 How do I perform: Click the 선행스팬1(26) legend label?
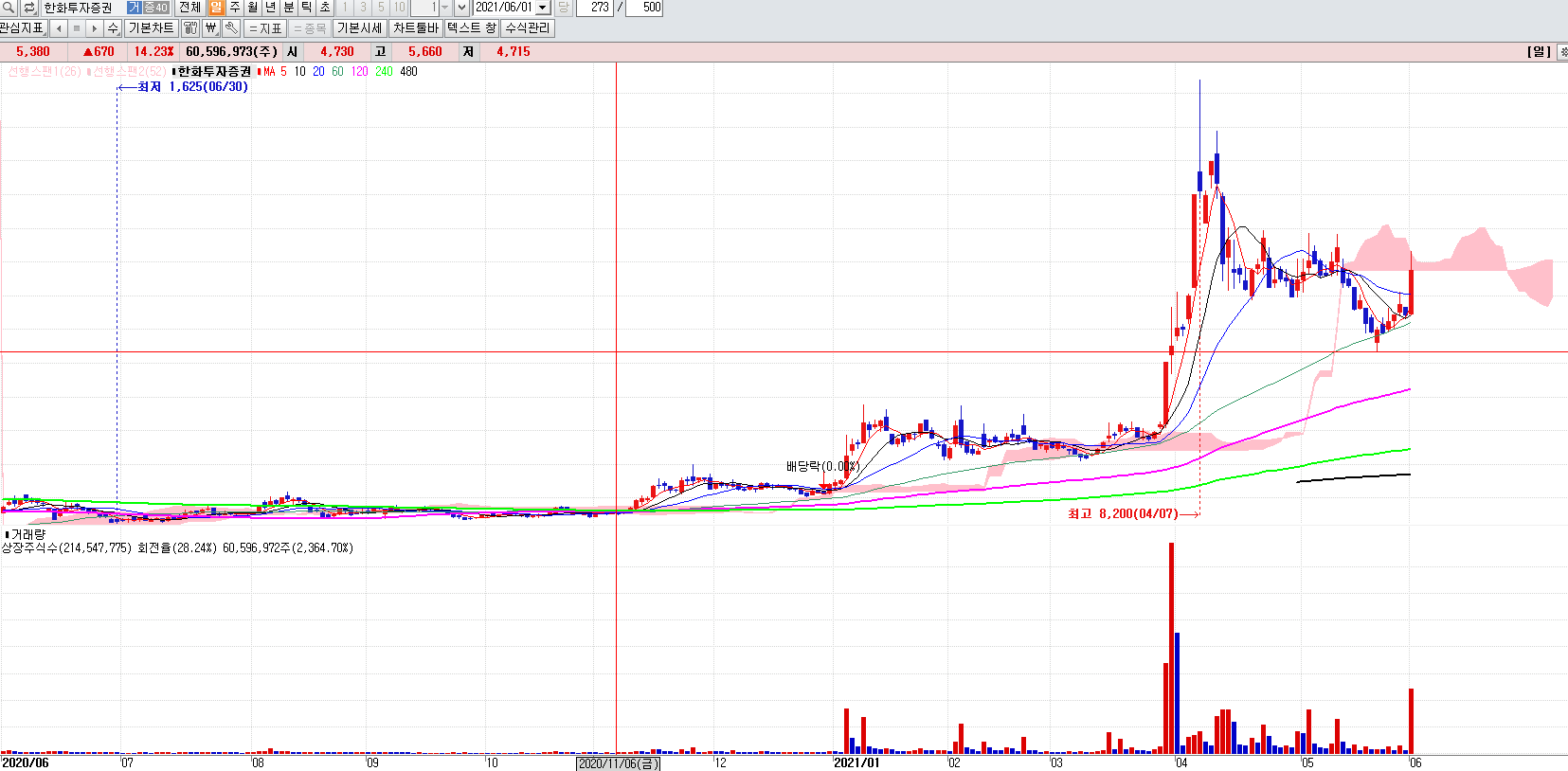coord(45,71)
